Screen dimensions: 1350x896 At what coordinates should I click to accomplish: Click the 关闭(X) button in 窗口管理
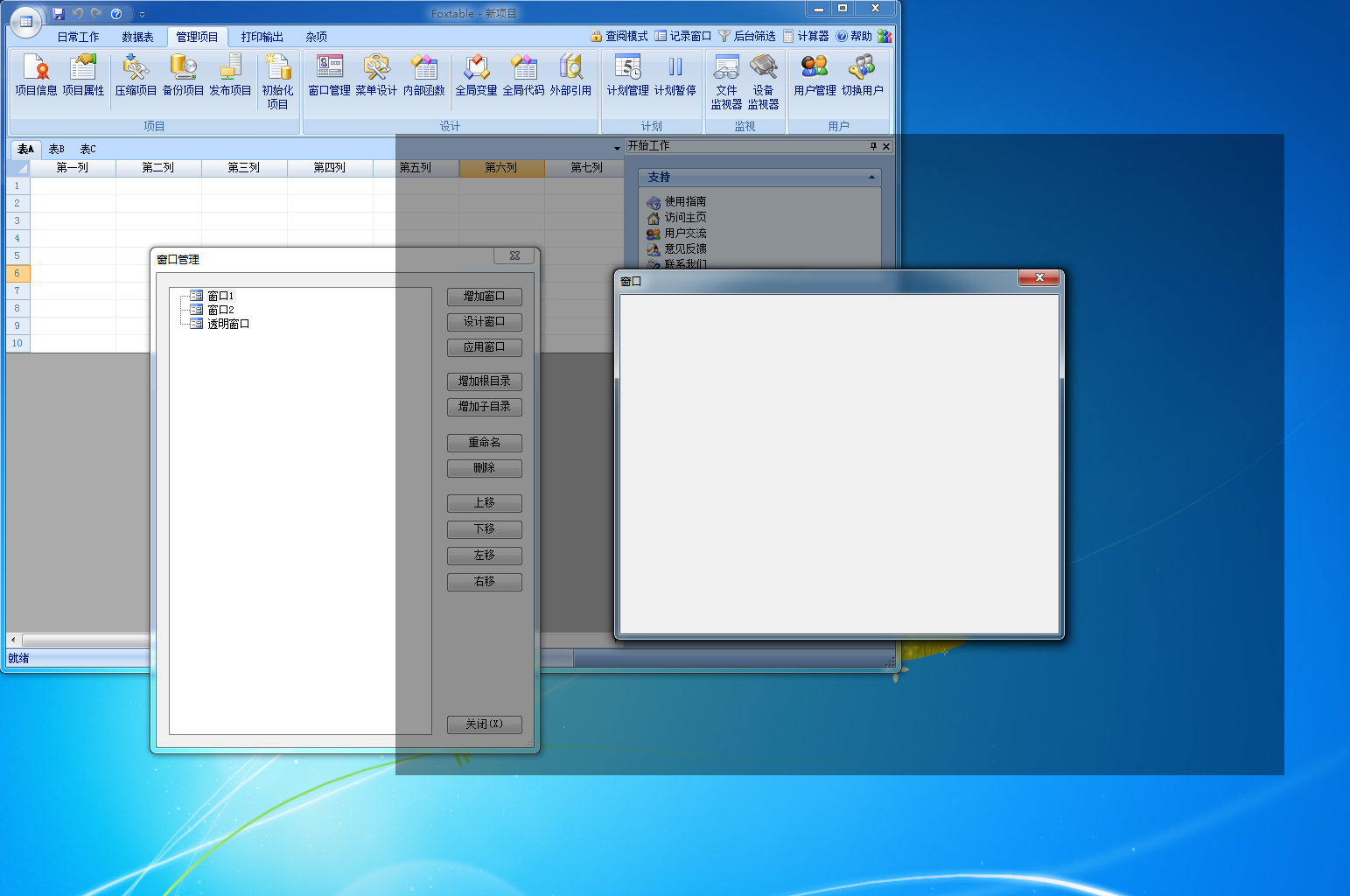click(x=484, y=724)
